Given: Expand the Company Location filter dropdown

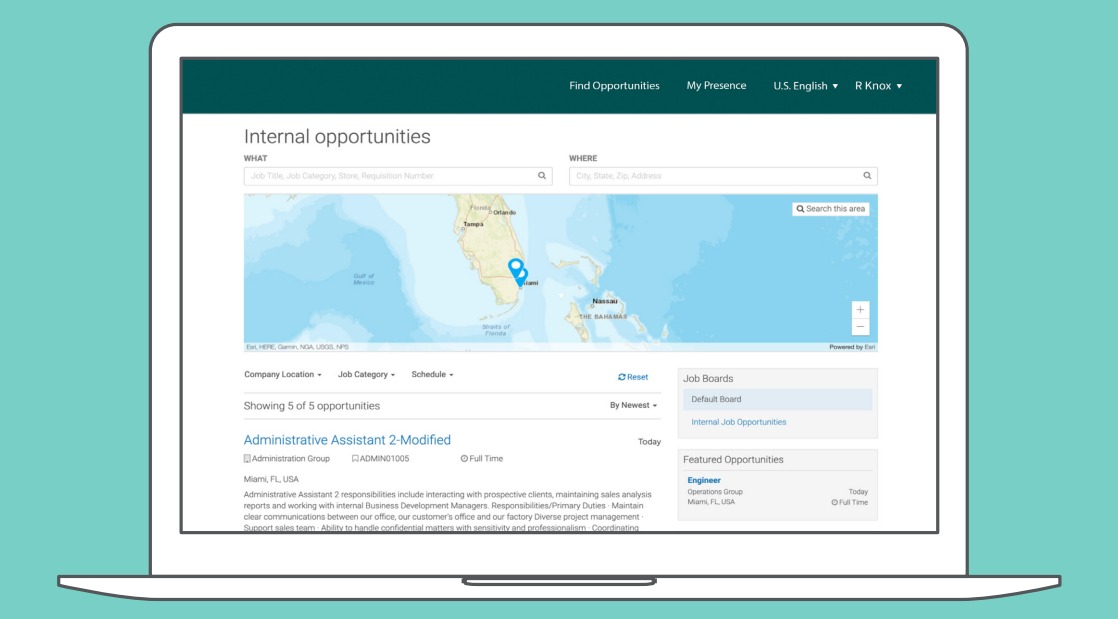Looking at the screenshot, I should pyautogui.click(x=282, y=375).
